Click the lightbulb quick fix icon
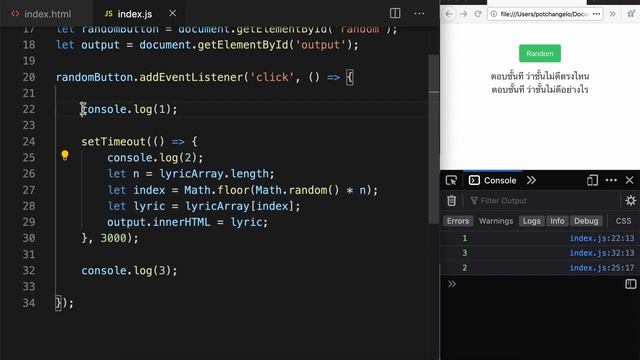The height and width of the screenshot is (360, 640). coord(65,155)
